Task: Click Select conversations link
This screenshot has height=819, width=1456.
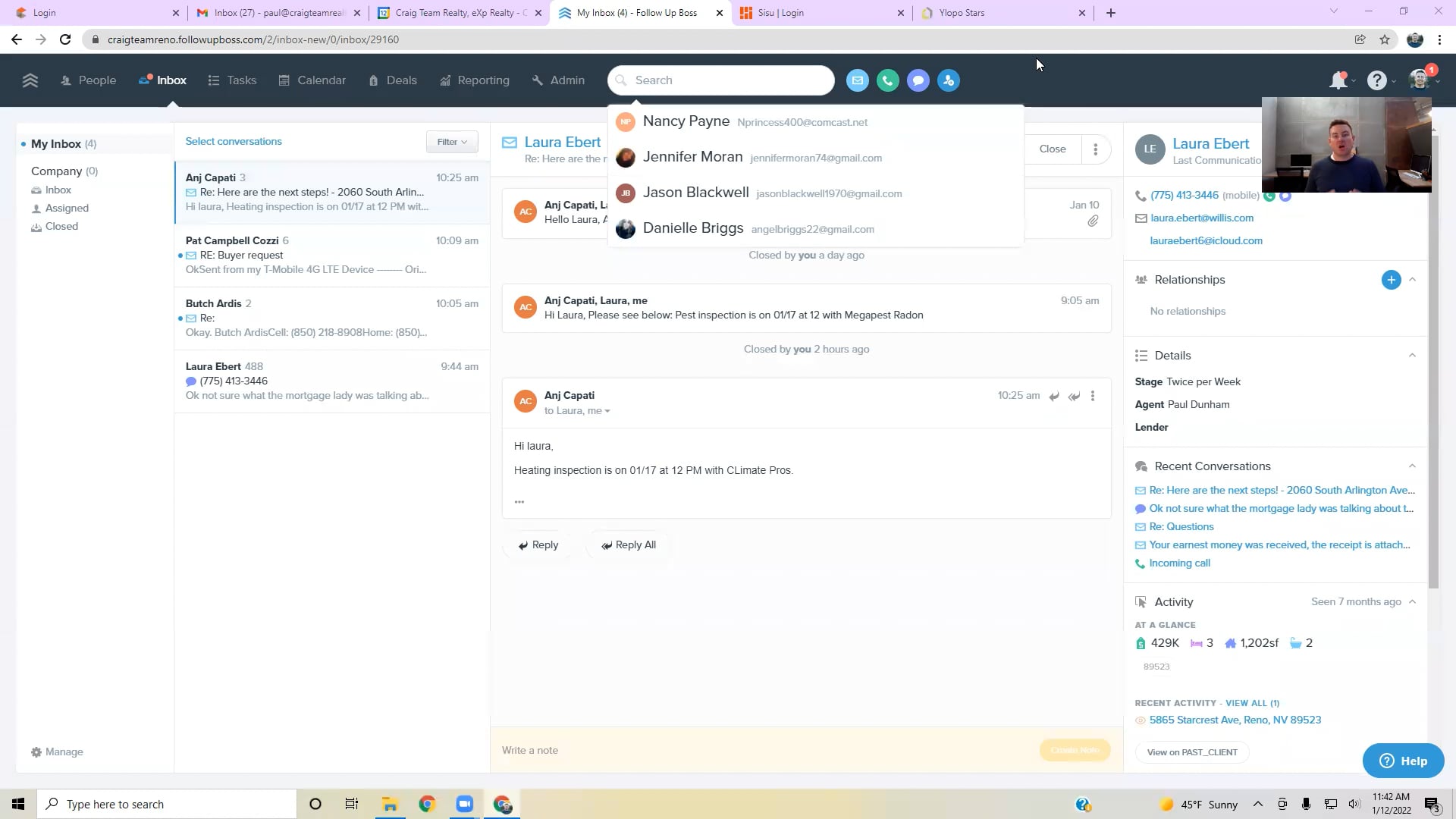Action: (234, 142)
